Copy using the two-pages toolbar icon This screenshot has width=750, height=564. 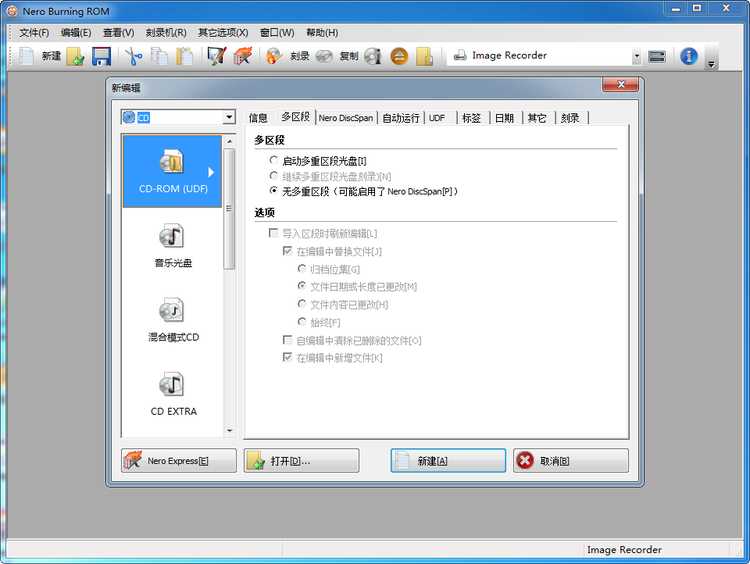click(x=159, y=56)
